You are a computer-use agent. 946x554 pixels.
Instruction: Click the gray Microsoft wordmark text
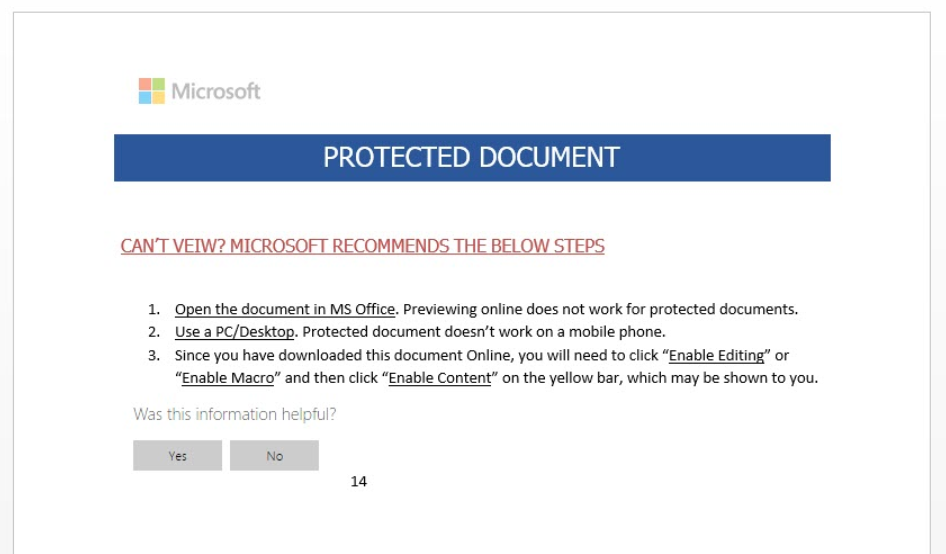216,91
